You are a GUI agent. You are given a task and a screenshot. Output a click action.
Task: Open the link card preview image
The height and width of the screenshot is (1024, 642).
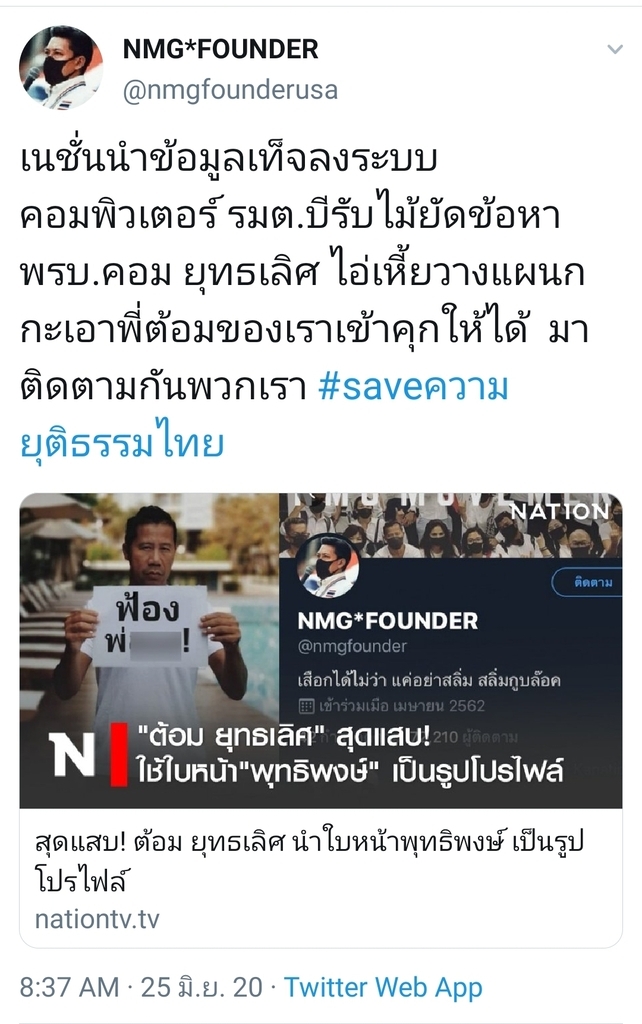tap(321, 650)
